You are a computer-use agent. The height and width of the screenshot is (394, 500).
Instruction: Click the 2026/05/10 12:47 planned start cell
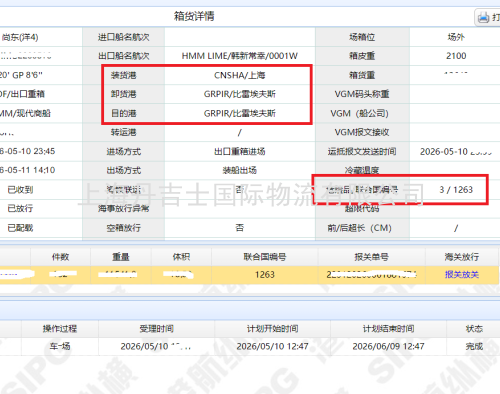tap(273, 346)
